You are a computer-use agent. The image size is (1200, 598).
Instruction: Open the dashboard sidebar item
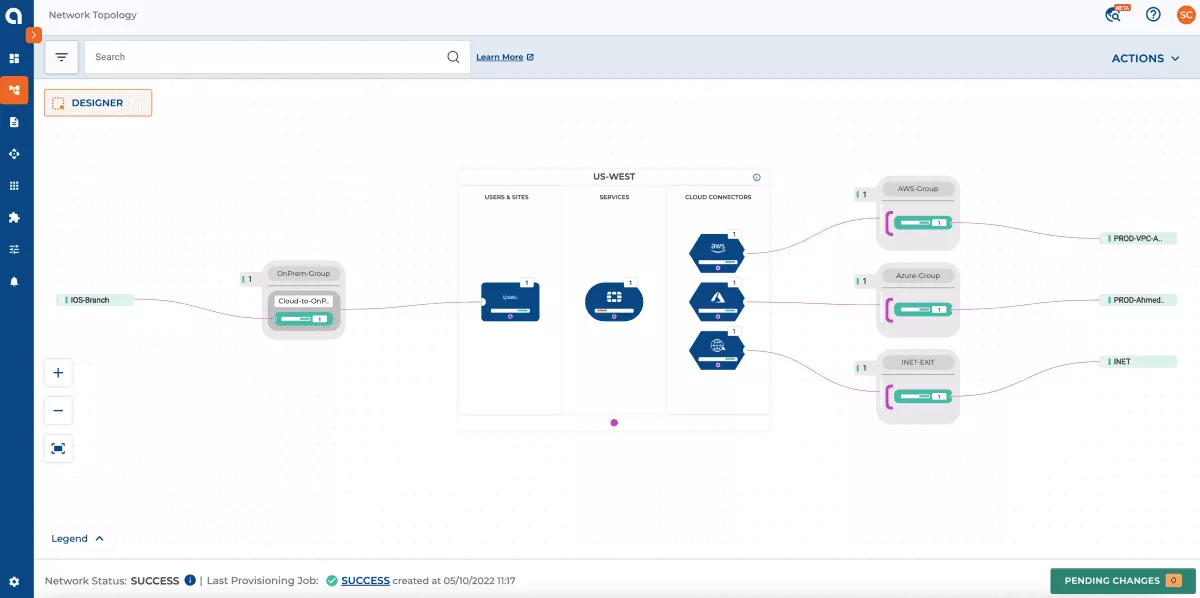[x=14, y=59]
